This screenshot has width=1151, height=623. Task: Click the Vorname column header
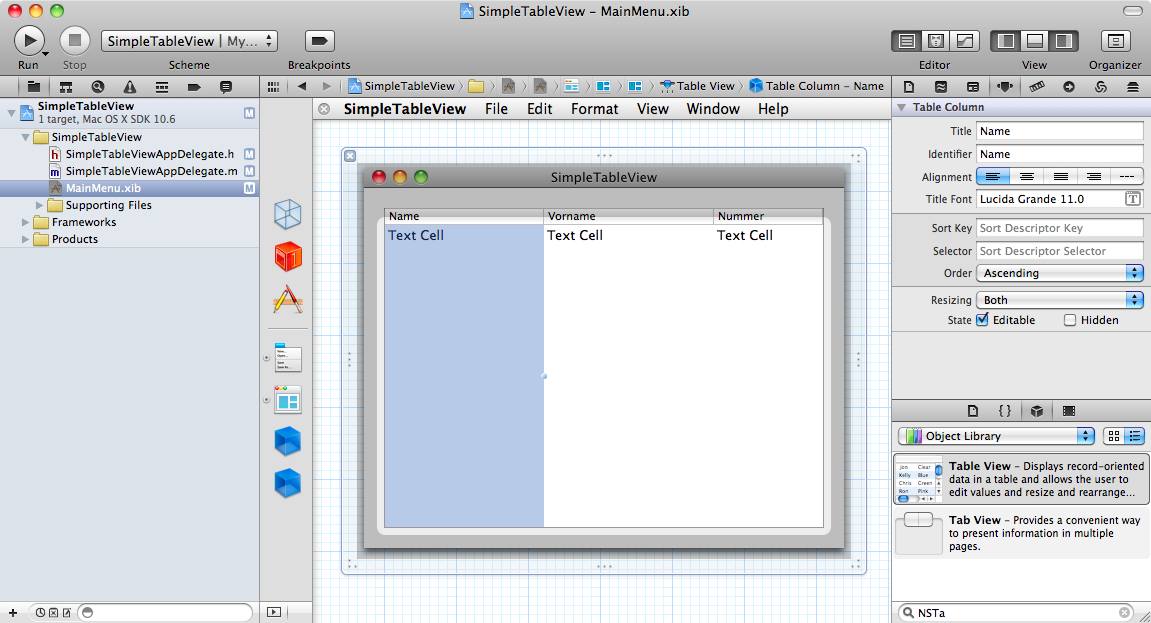point(628,216)
